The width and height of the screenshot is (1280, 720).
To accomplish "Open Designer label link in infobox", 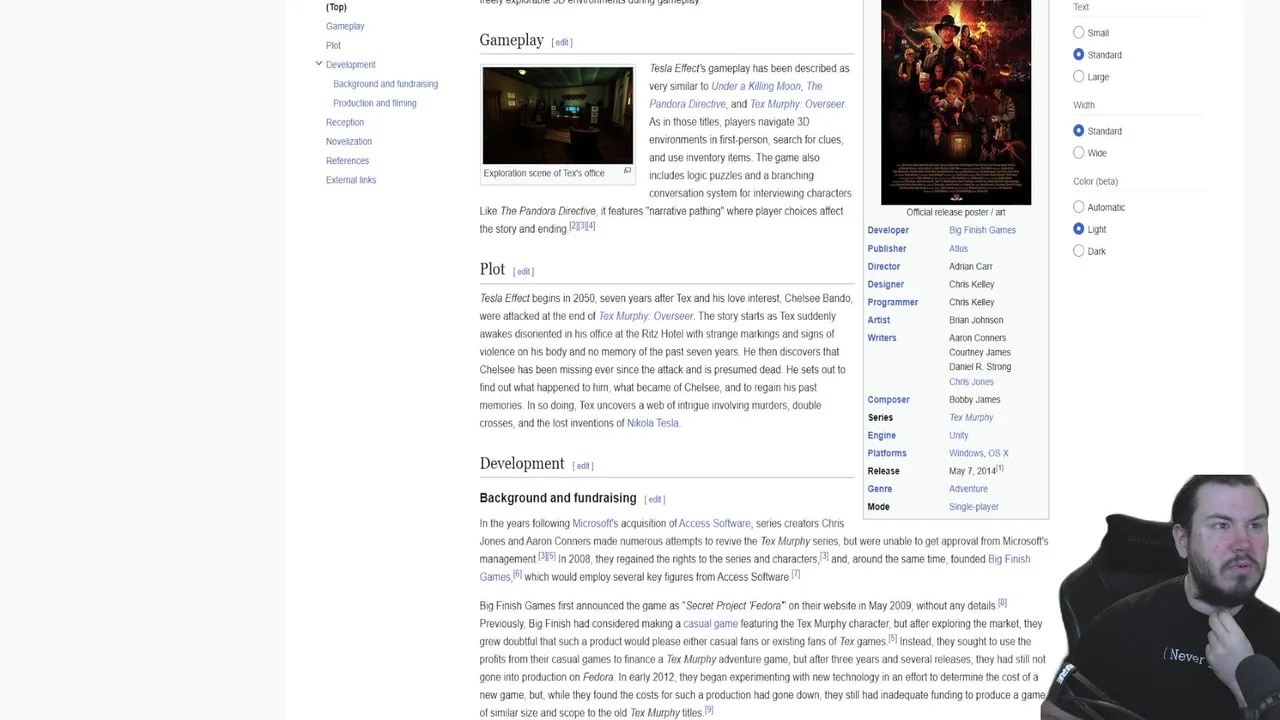I will (x=886, y=285).
